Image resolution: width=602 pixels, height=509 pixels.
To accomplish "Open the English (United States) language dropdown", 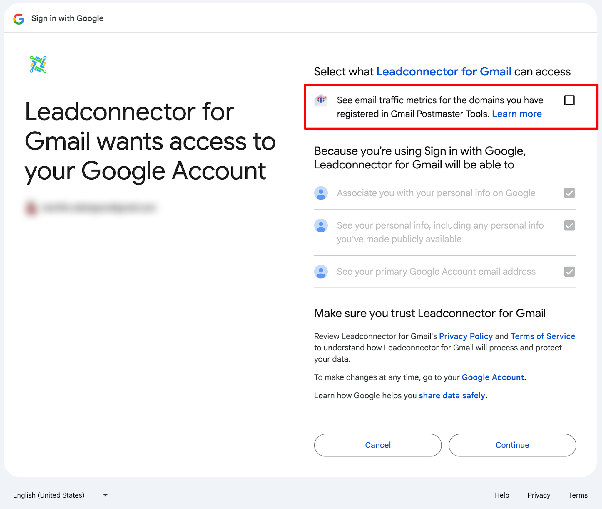I will tap(61, 495).
